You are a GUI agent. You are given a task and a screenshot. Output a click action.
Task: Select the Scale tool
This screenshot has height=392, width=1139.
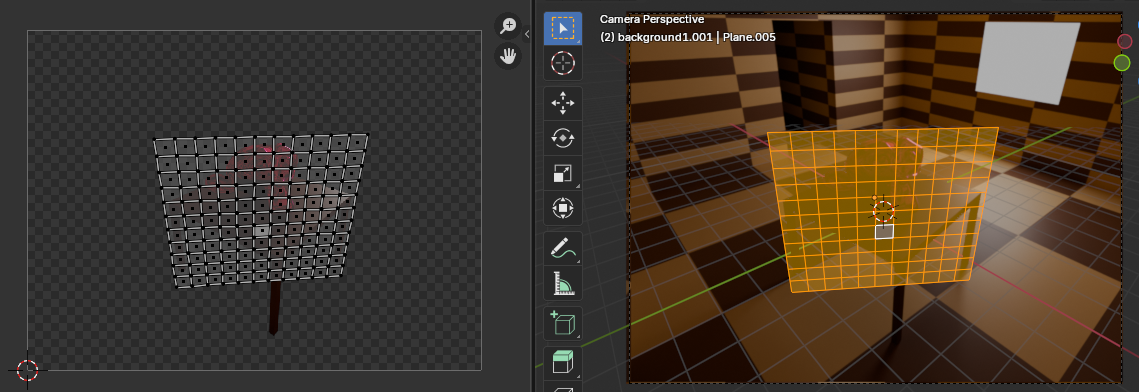[563, 173]
